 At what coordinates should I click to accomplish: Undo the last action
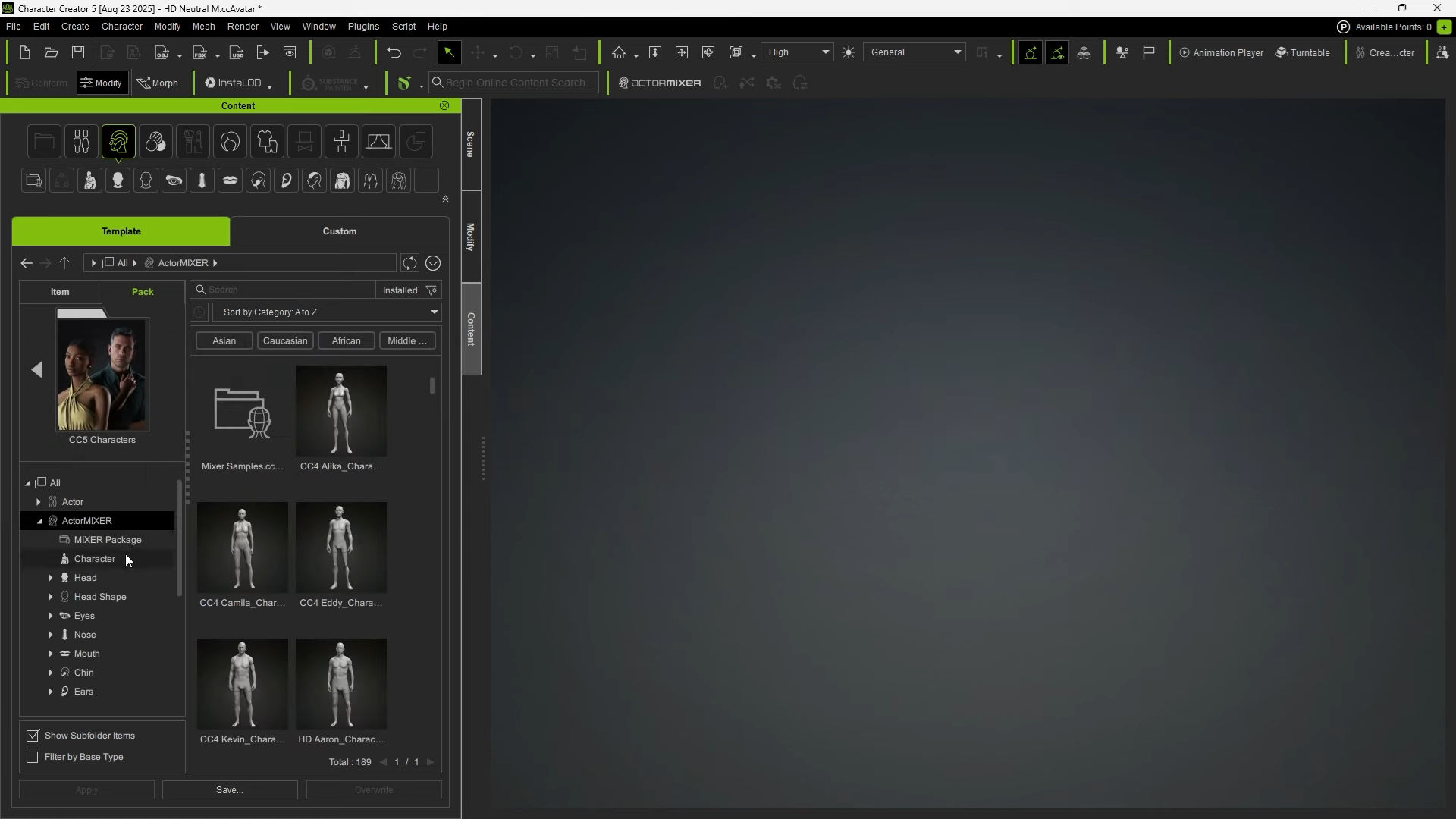394,52
